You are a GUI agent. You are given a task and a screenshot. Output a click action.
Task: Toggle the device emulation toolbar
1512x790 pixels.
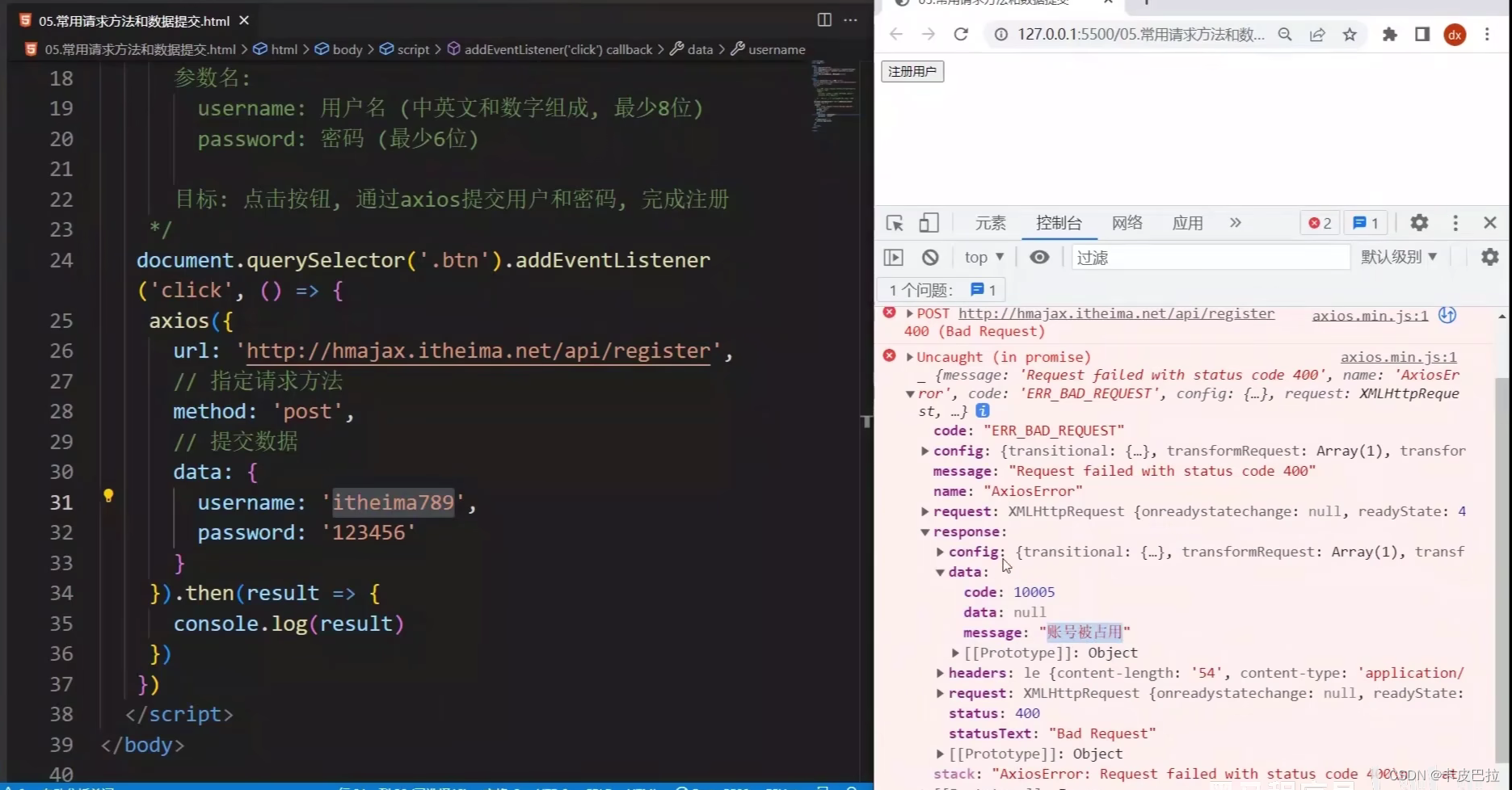pyautogui.click(x=929, y=223)
